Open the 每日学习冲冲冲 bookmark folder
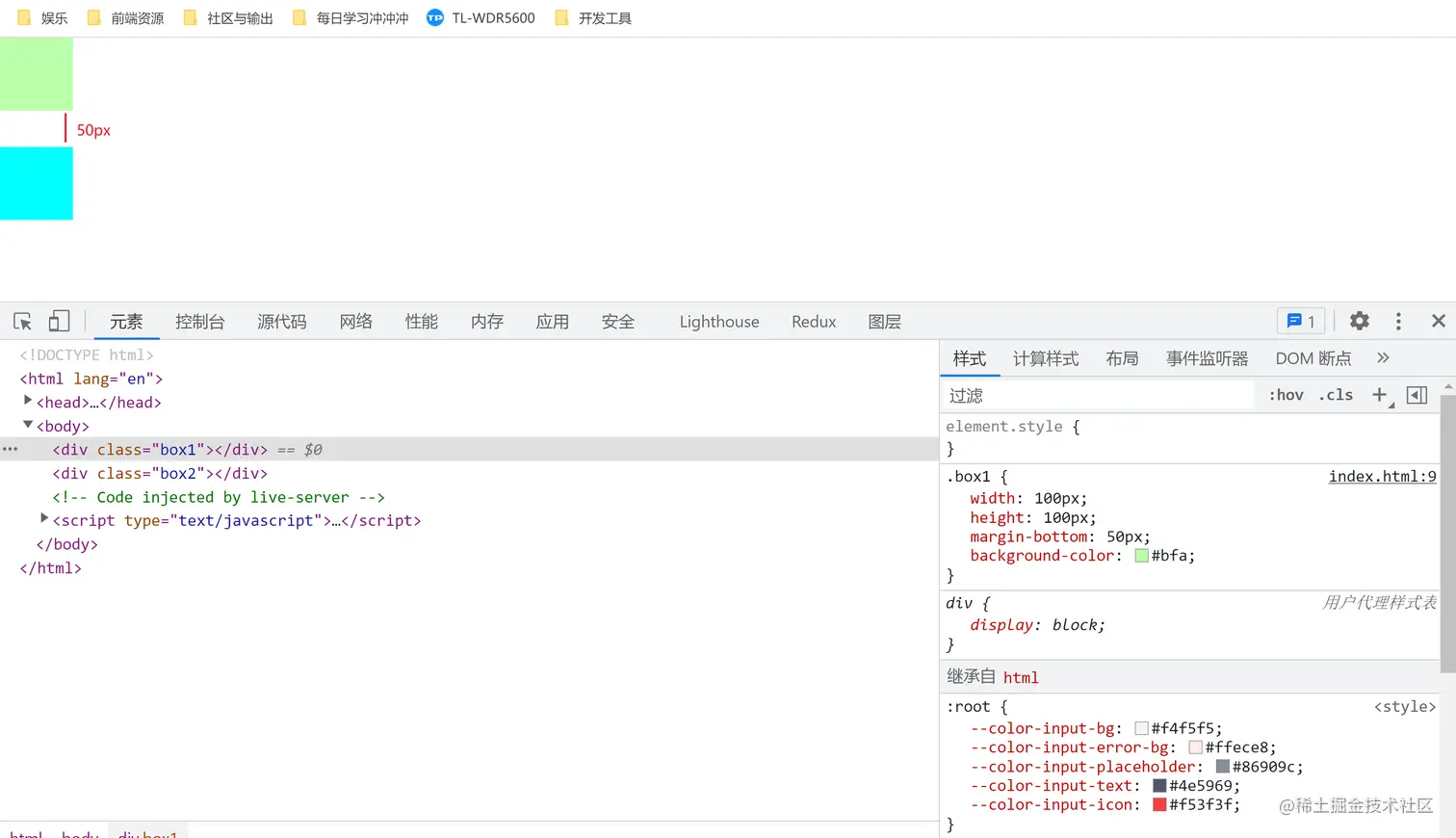 click(351, 18)
